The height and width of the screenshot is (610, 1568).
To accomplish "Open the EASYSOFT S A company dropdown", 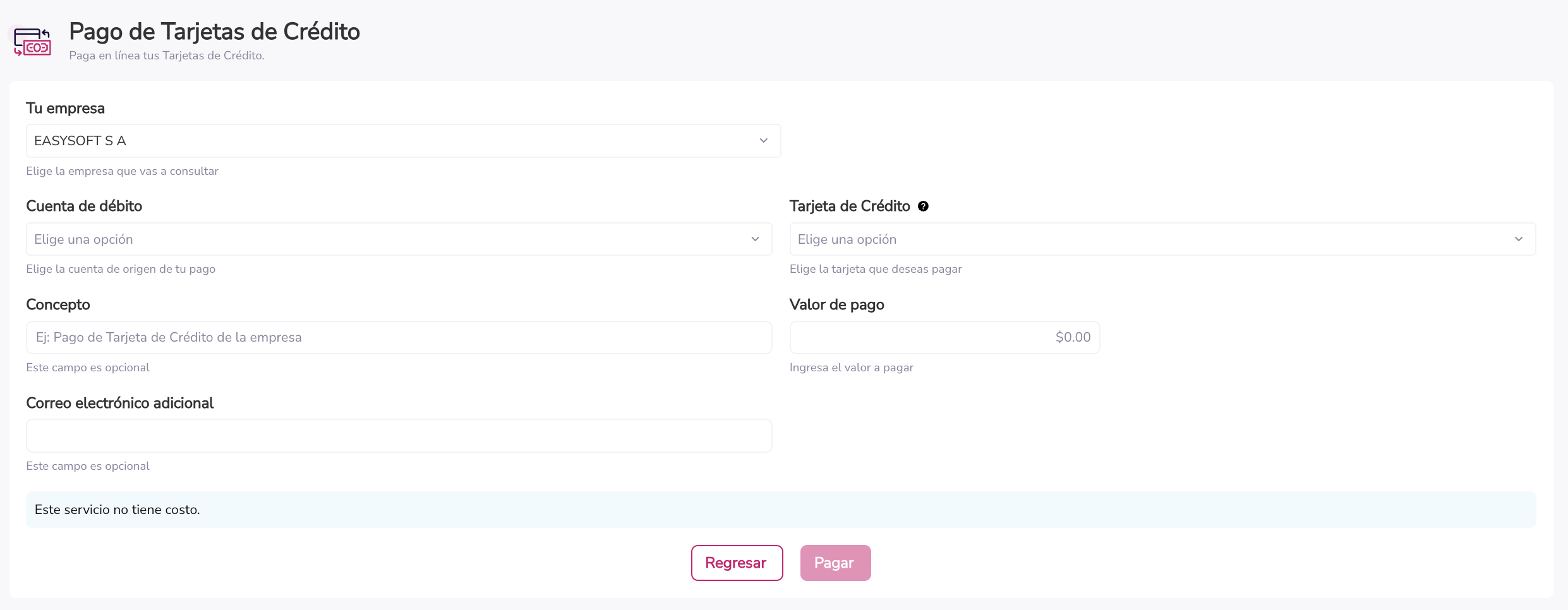I will click(403, 141).
